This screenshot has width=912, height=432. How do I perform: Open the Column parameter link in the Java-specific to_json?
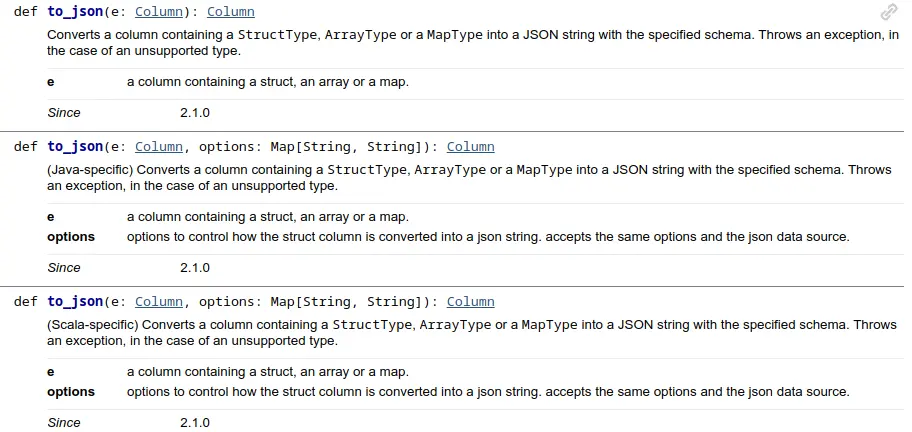[159, 147]
